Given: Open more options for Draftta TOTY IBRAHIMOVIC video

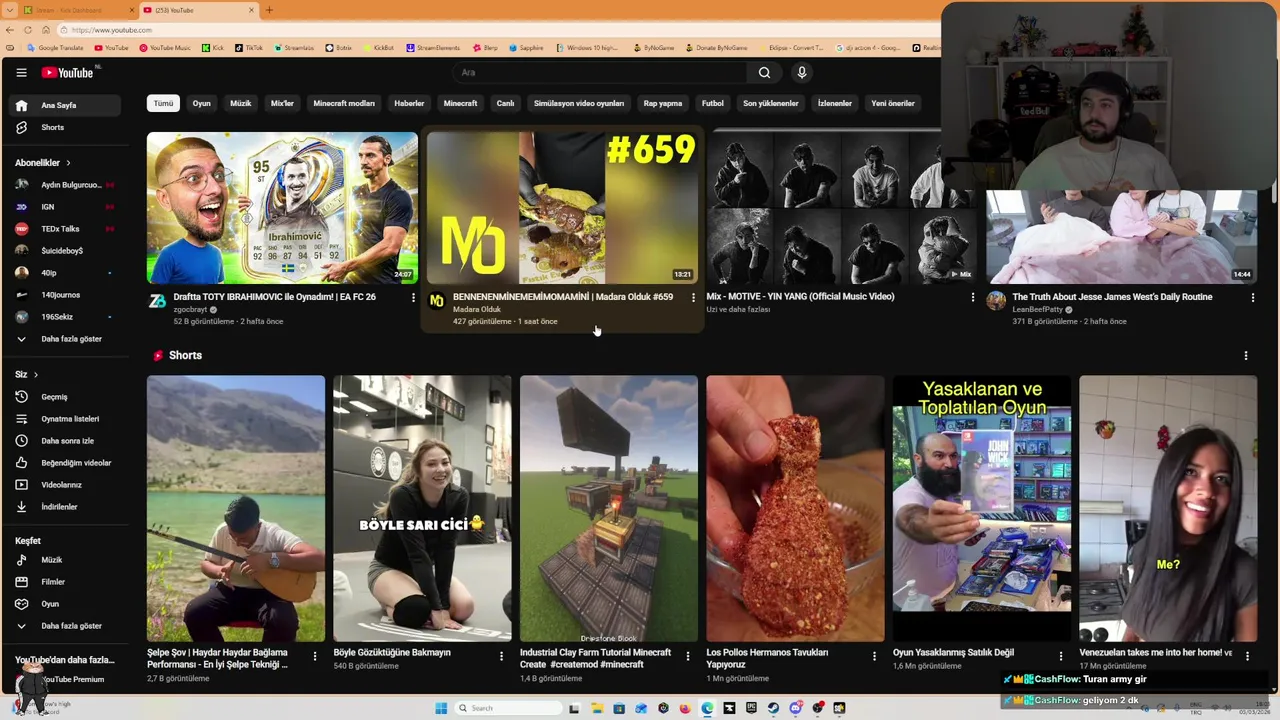Looking at the screenshot, I should click(413, 297).
